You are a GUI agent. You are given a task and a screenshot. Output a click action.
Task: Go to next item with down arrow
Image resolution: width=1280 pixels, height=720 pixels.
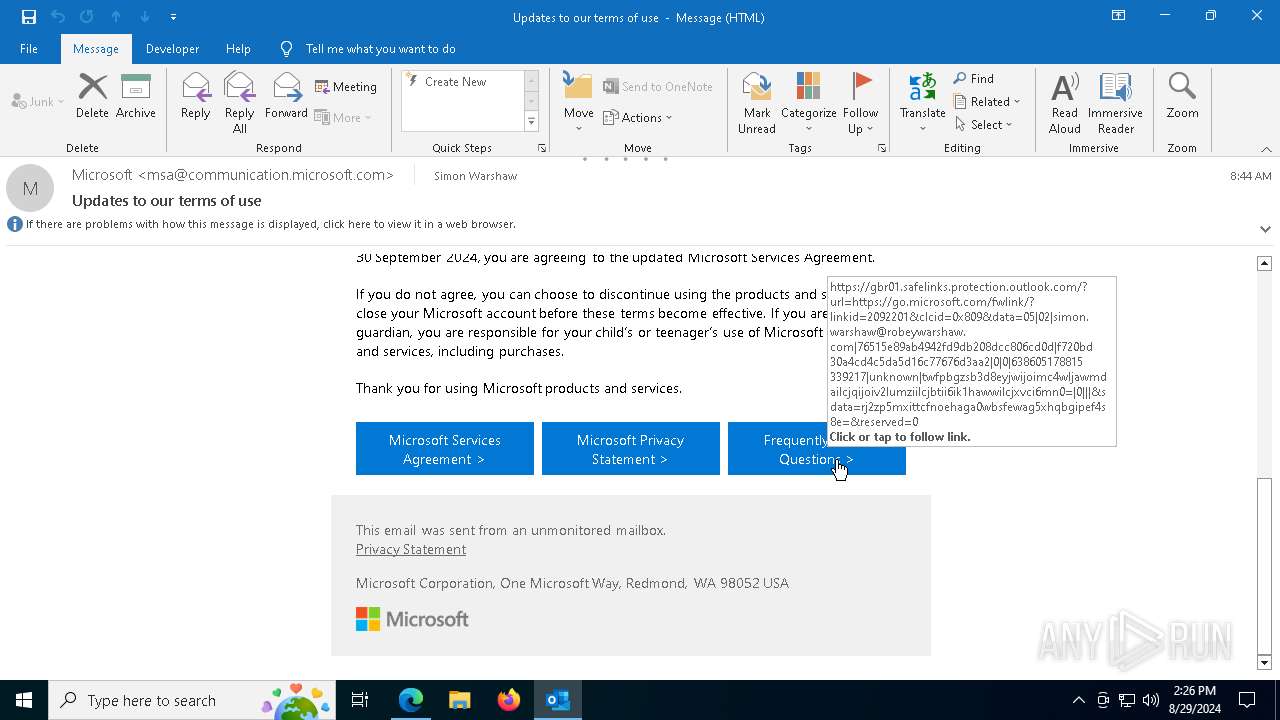click(145, 17)
